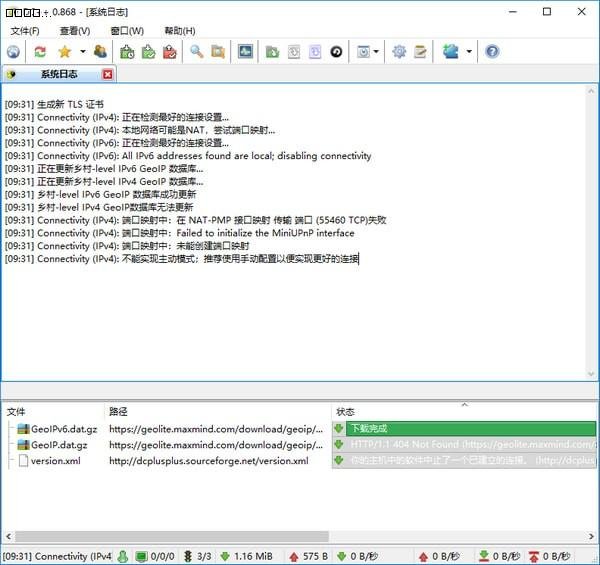This screenshot has height=565, width=600.
Task: Open the Download Queue clock-bag icon
Action: 127,52
